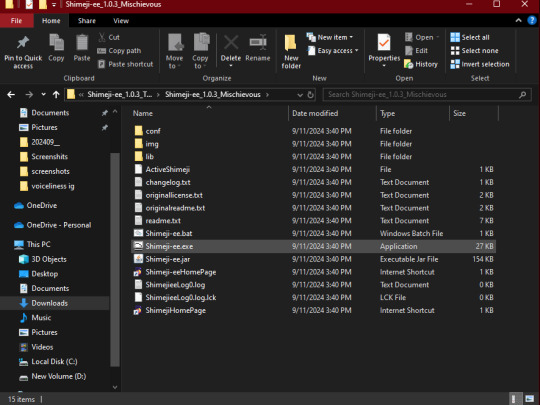The width and height of the screenshot is (540, 405).
Task: Select Shimeji-ee.bat batch file
Action: pyautogui.click(x=313, y=233)
